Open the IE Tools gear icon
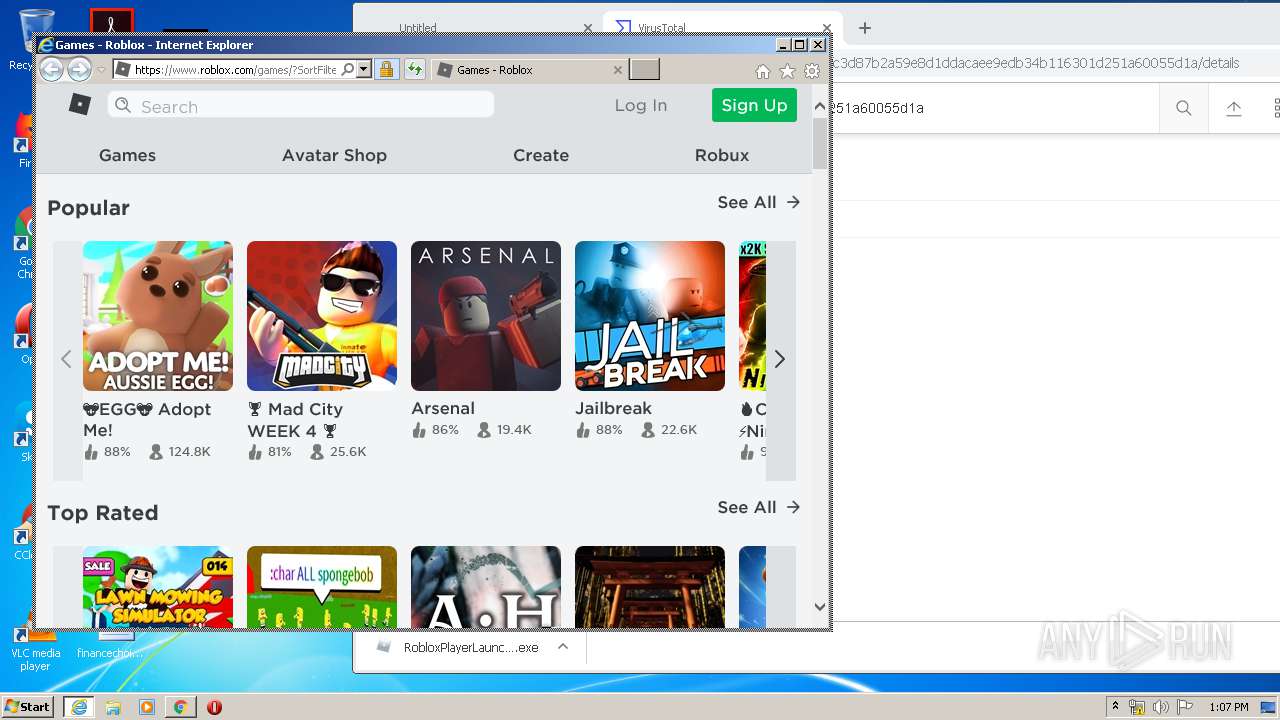 tap(812, 71)
